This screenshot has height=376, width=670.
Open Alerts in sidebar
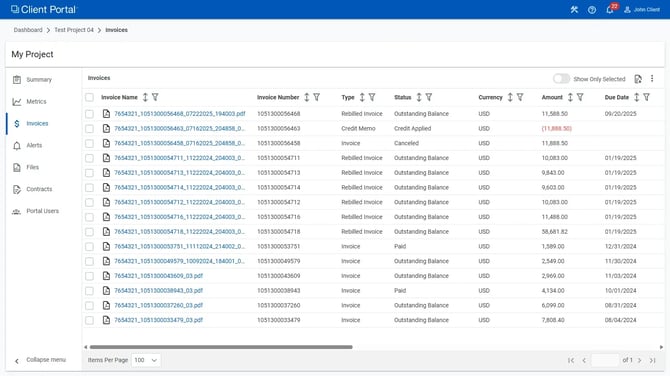(43, 145)
